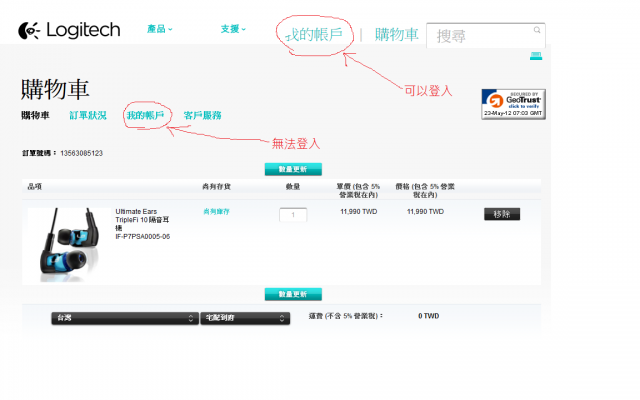
Task: Click the Logitech logo
Action: pyautogui.click(x=69, y=30)
